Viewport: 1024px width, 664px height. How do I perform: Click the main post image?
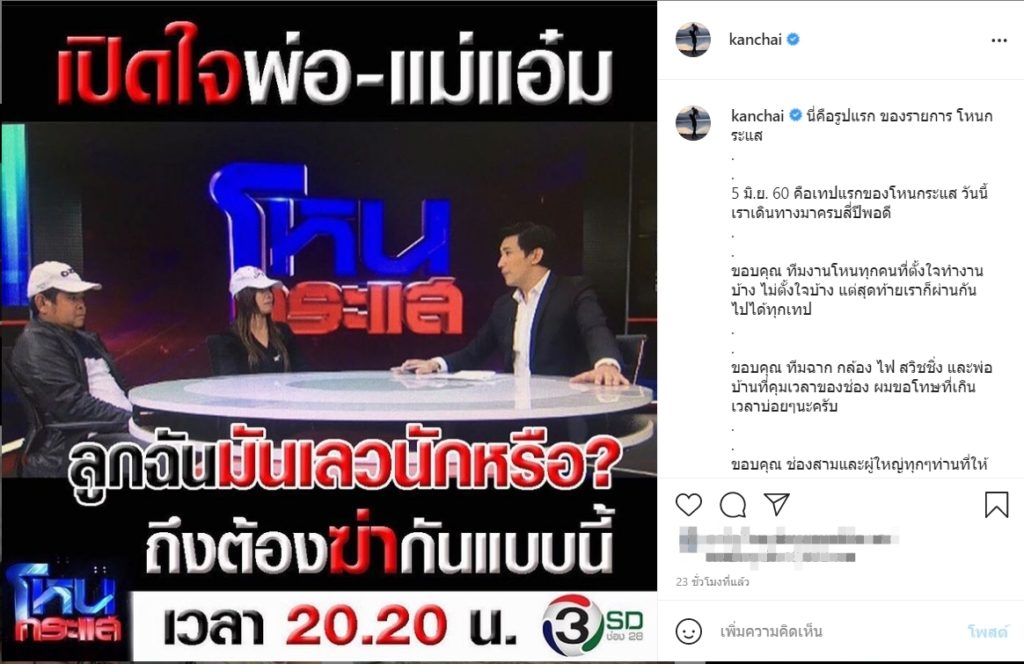pyautogui.click(x=328, y=332)
